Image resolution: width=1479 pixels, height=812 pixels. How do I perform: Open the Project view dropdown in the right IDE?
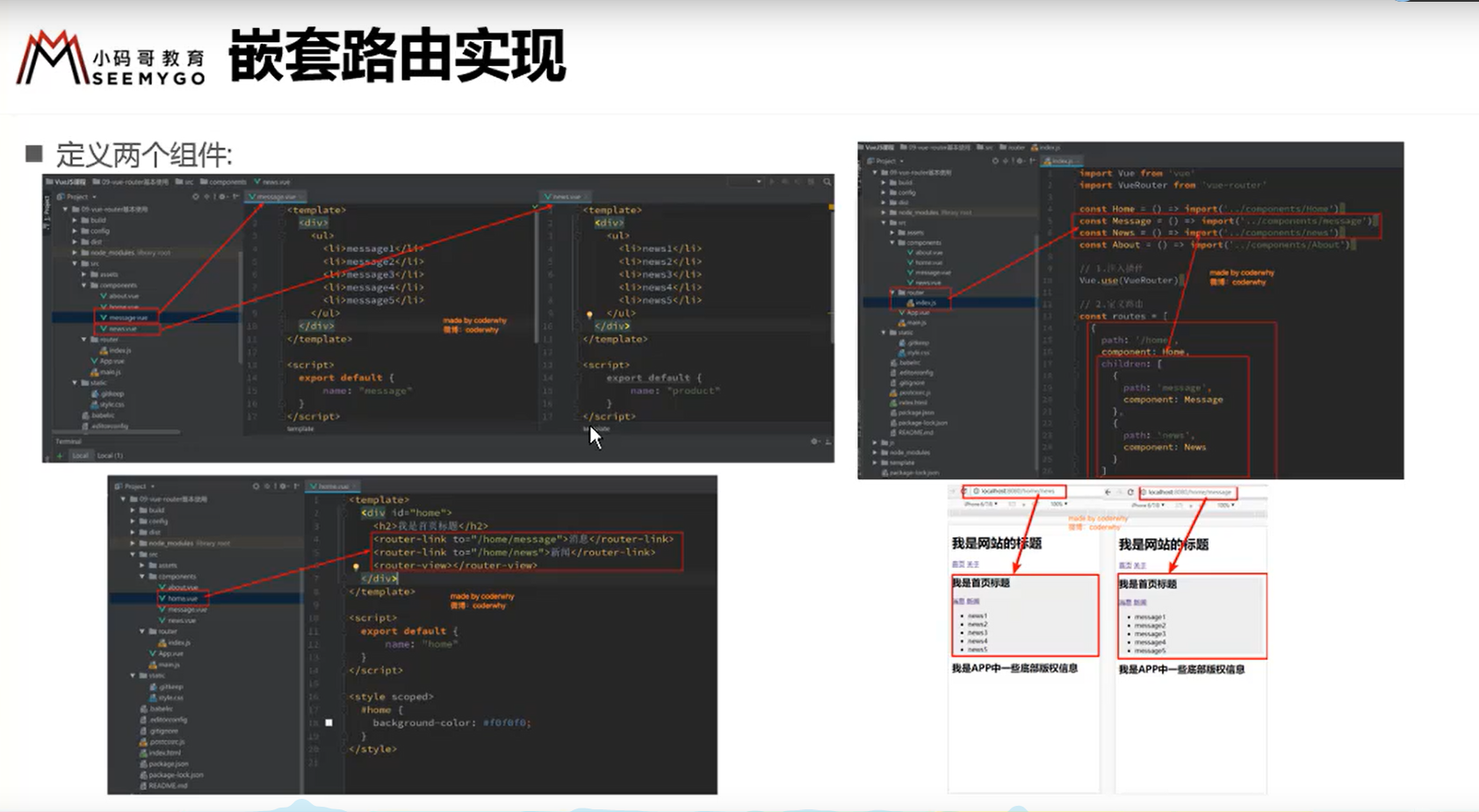[885, 162]
